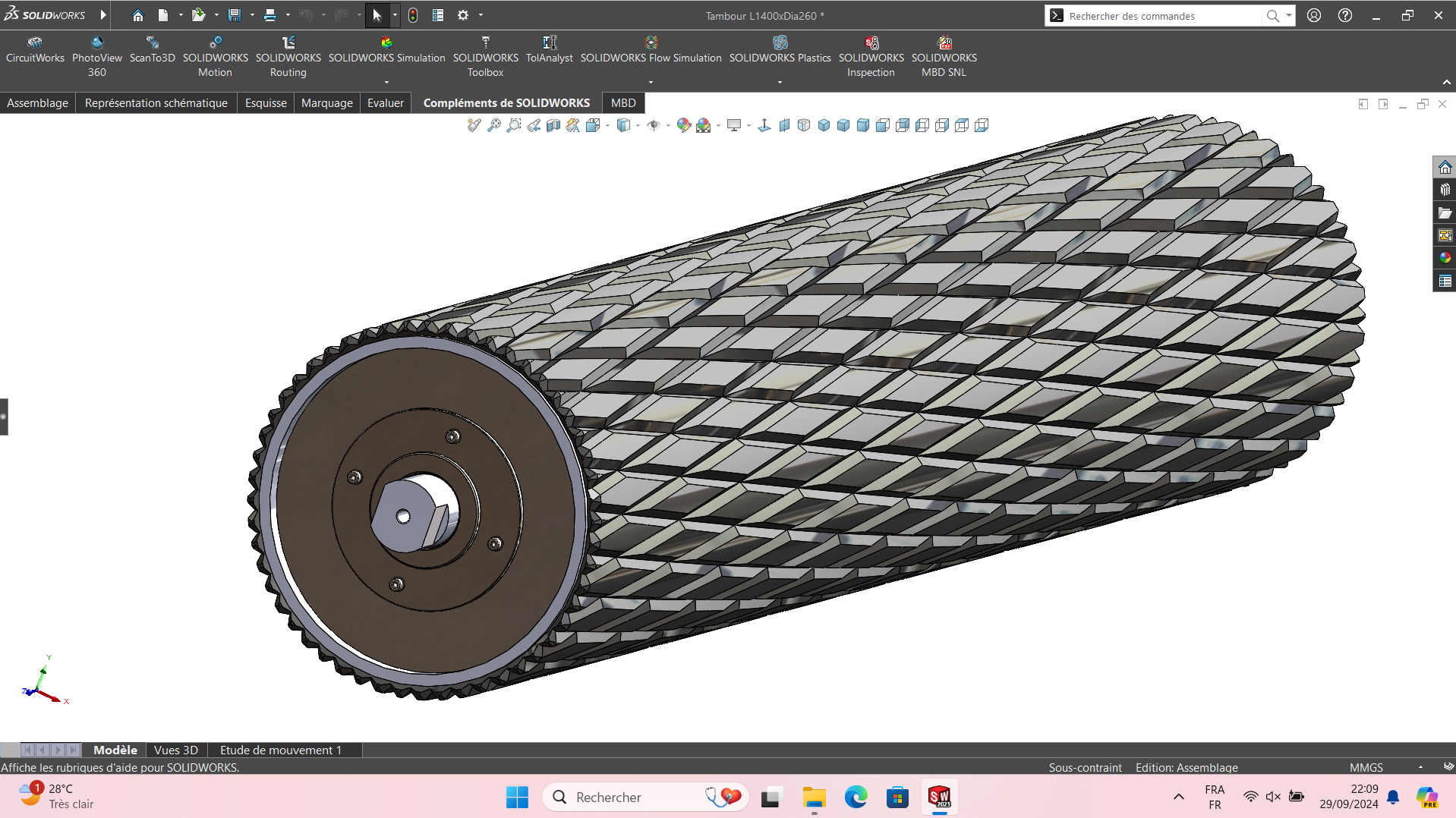Viewport: 1456px width, 818px height.
Task: Rebuild the model with traffic light icon
Action: tap(413, 15)
